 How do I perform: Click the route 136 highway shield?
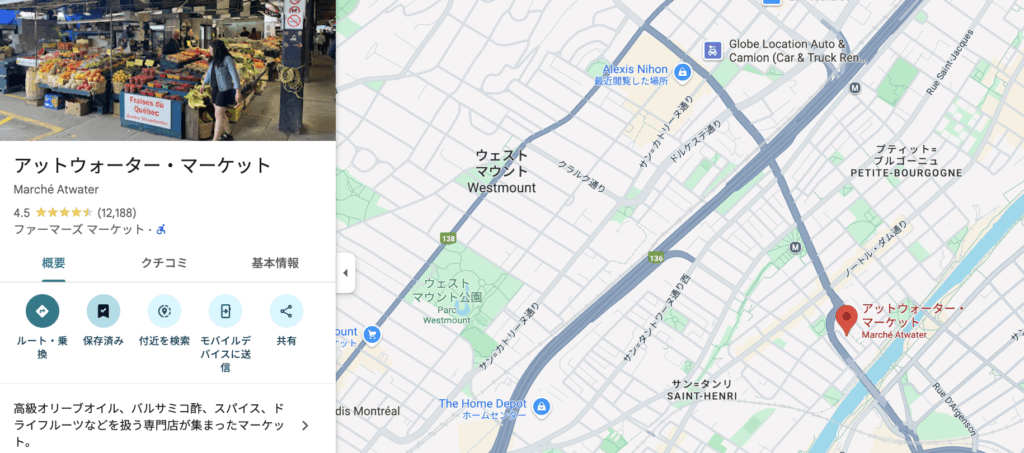pos(657,258)
